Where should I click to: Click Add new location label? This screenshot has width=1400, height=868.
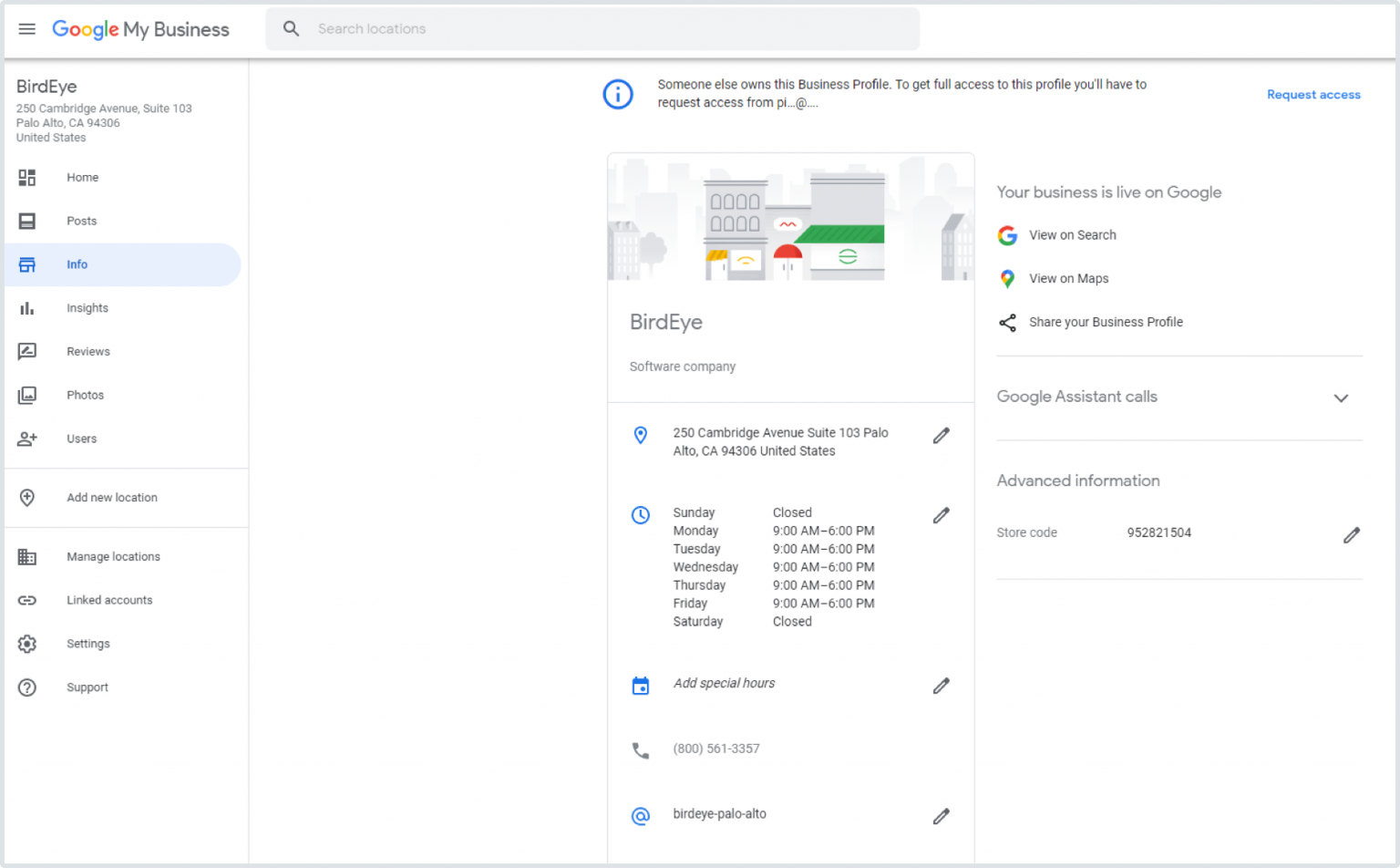[x=111, y=498]
